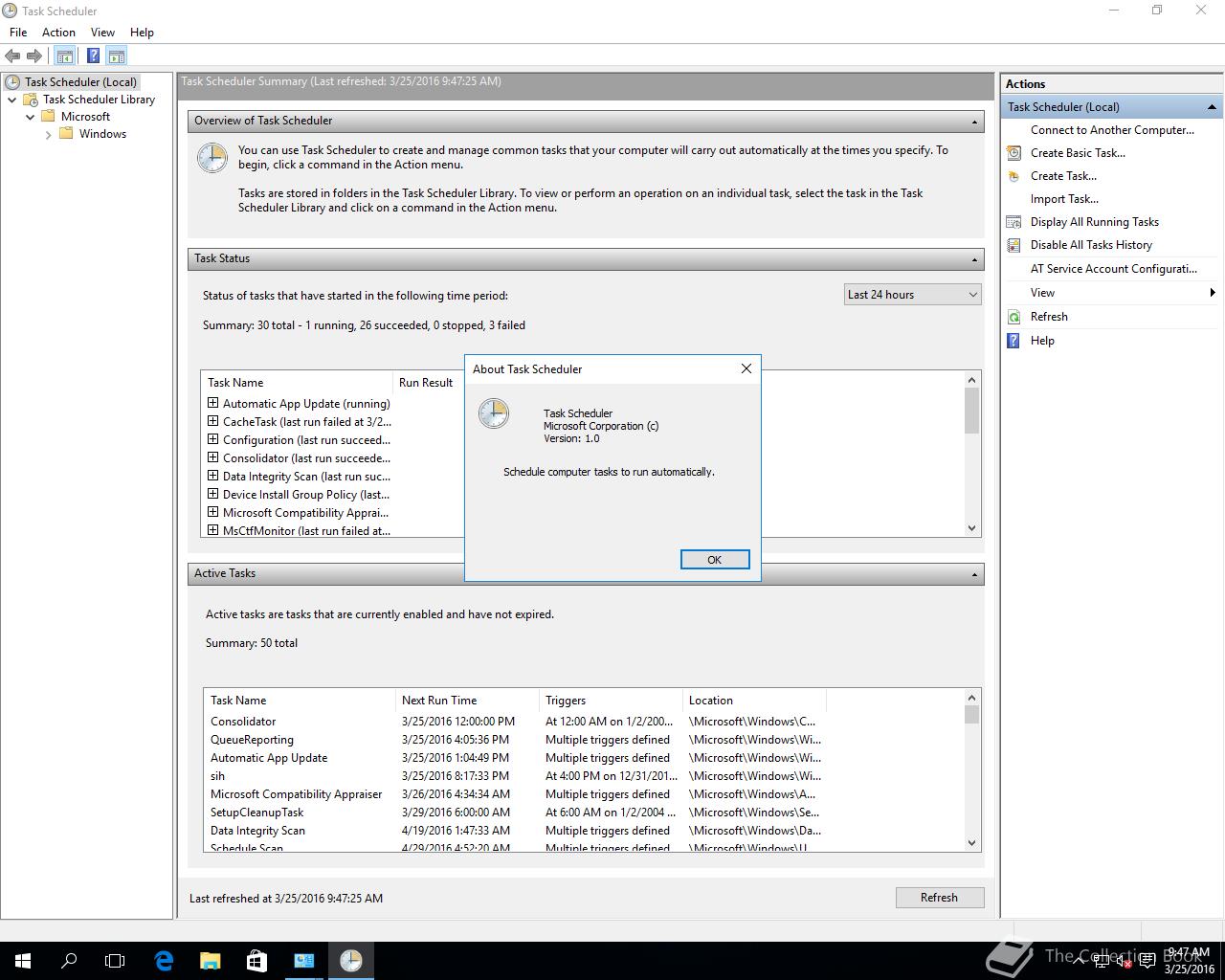The image size is (1225, 980).
Task: Click the bottom Refresh button
Action: [939, 898]
